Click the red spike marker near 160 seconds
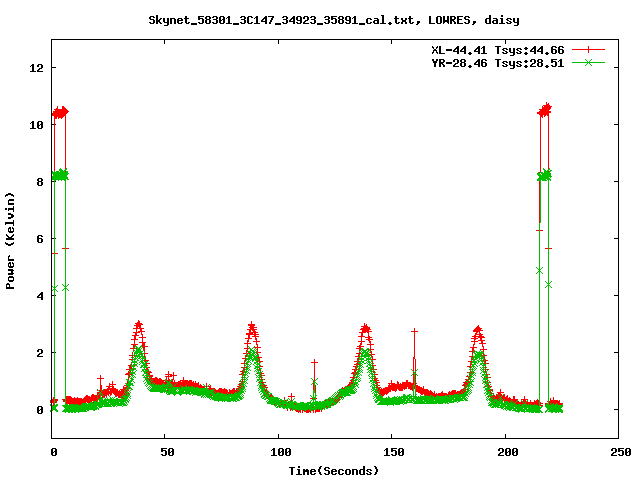 414,331
